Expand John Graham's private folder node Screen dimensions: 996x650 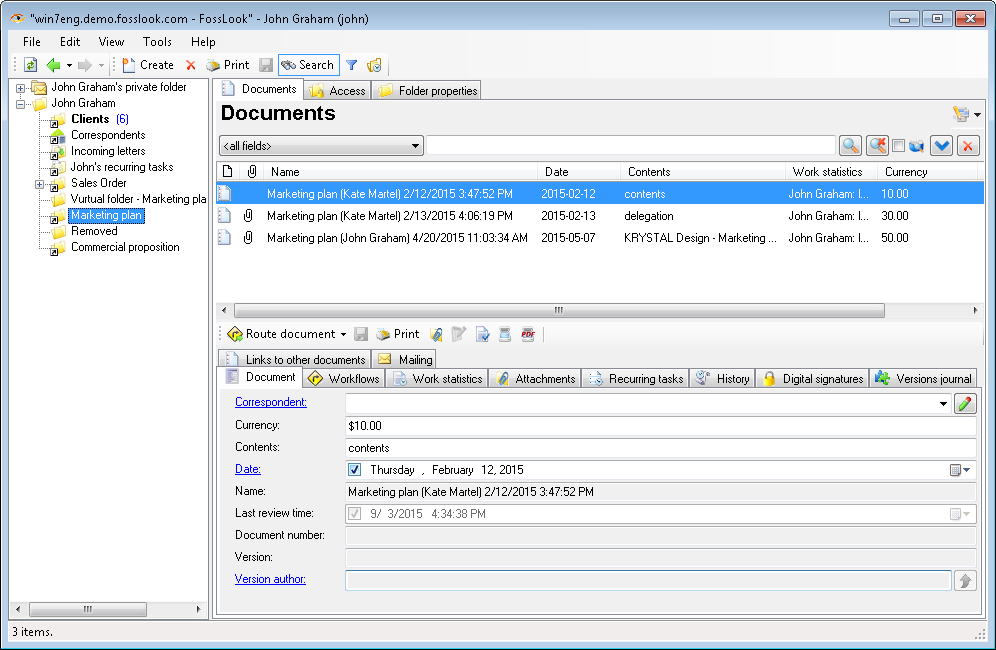21,88
